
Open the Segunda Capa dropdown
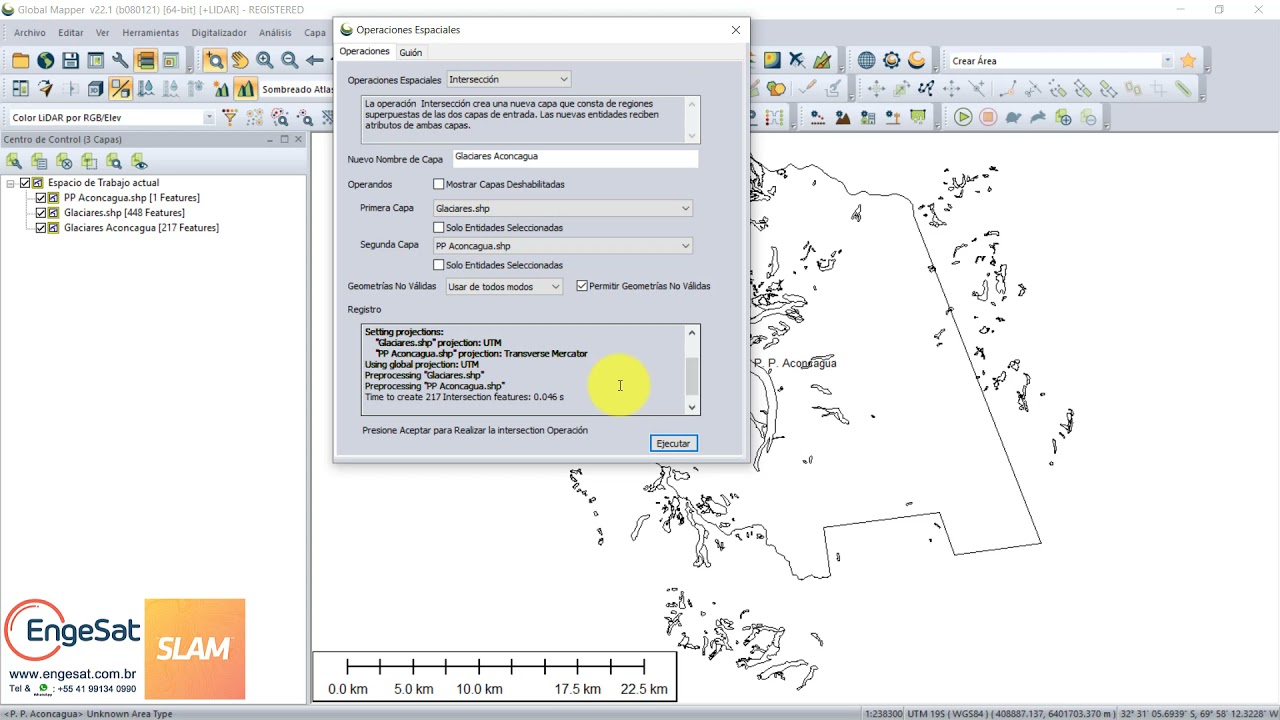[x=563, y=246]
